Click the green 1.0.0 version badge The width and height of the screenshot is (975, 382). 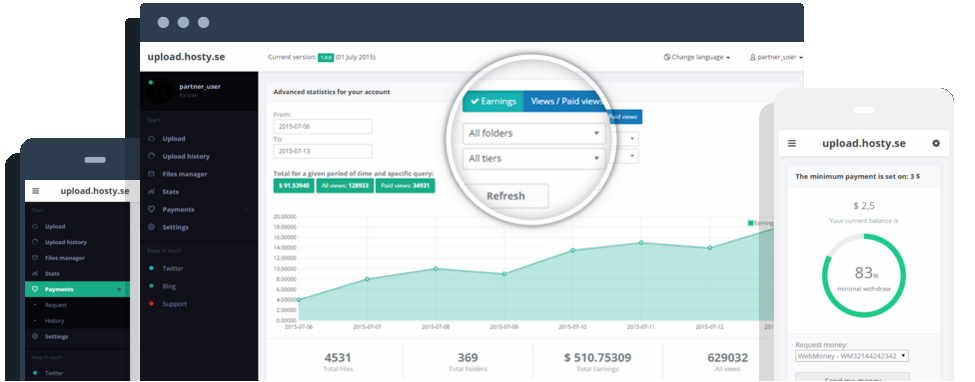coord(326,57)
